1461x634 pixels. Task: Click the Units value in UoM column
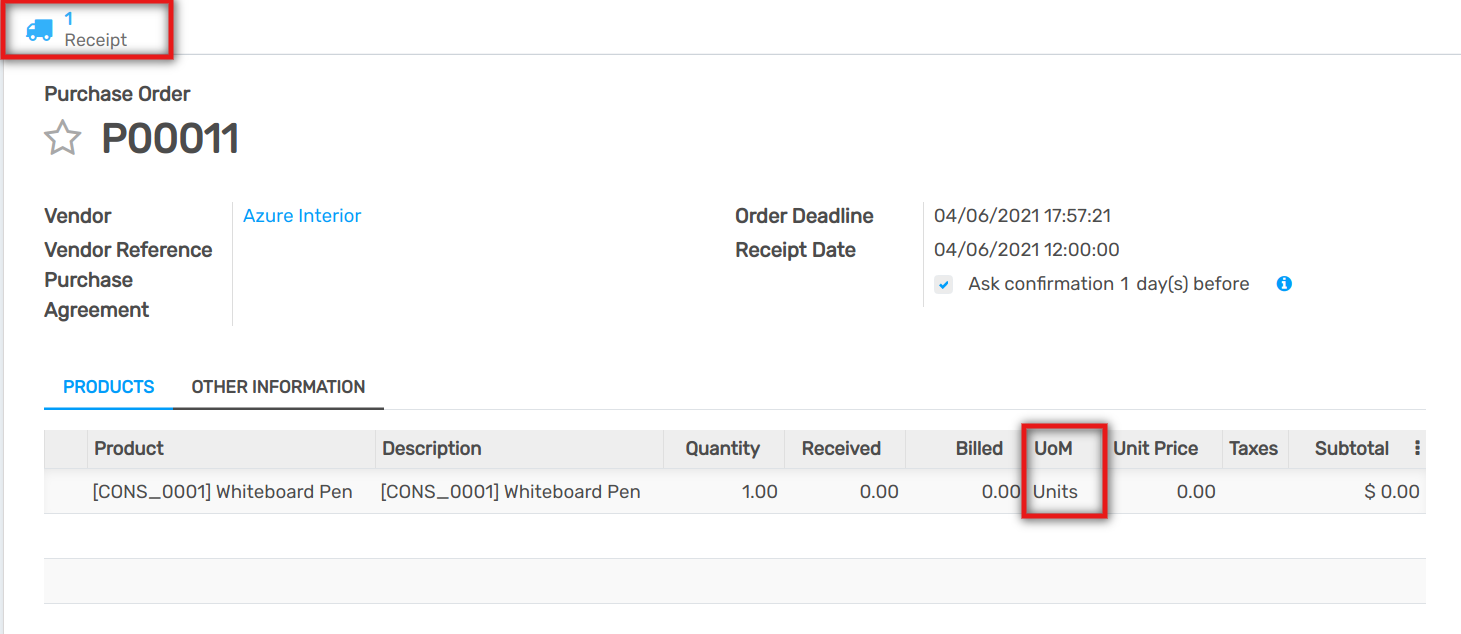click(x=1055, y=492)
